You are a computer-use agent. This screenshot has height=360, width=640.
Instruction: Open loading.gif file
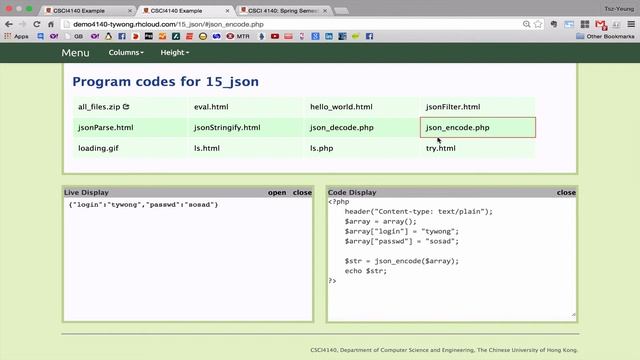(98, 148)
